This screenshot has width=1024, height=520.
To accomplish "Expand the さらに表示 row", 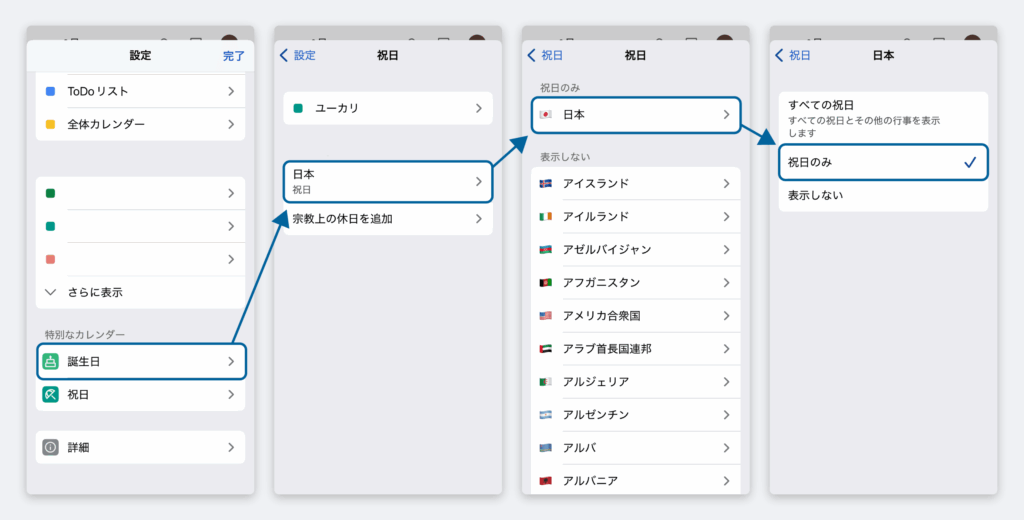I will pyautogui.click(x=140, y=292).
